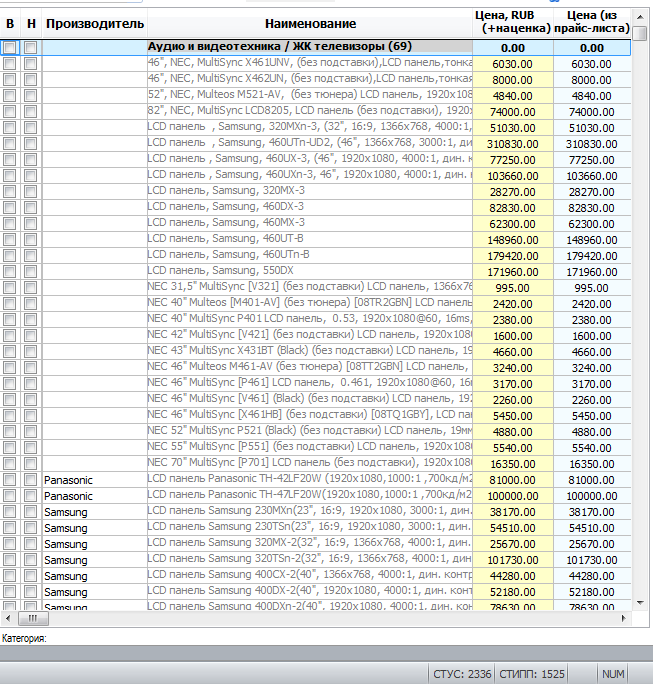
Task: Click the Цена (из прайс-листа) column header
Action: click(x=592, y=22)
